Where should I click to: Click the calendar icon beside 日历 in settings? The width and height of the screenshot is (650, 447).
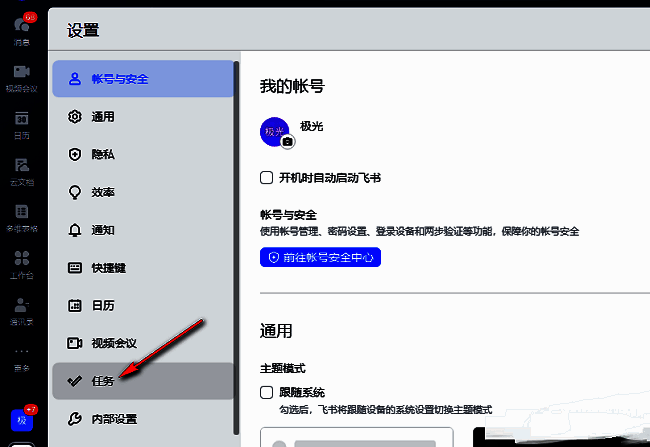tap(75, 306)
